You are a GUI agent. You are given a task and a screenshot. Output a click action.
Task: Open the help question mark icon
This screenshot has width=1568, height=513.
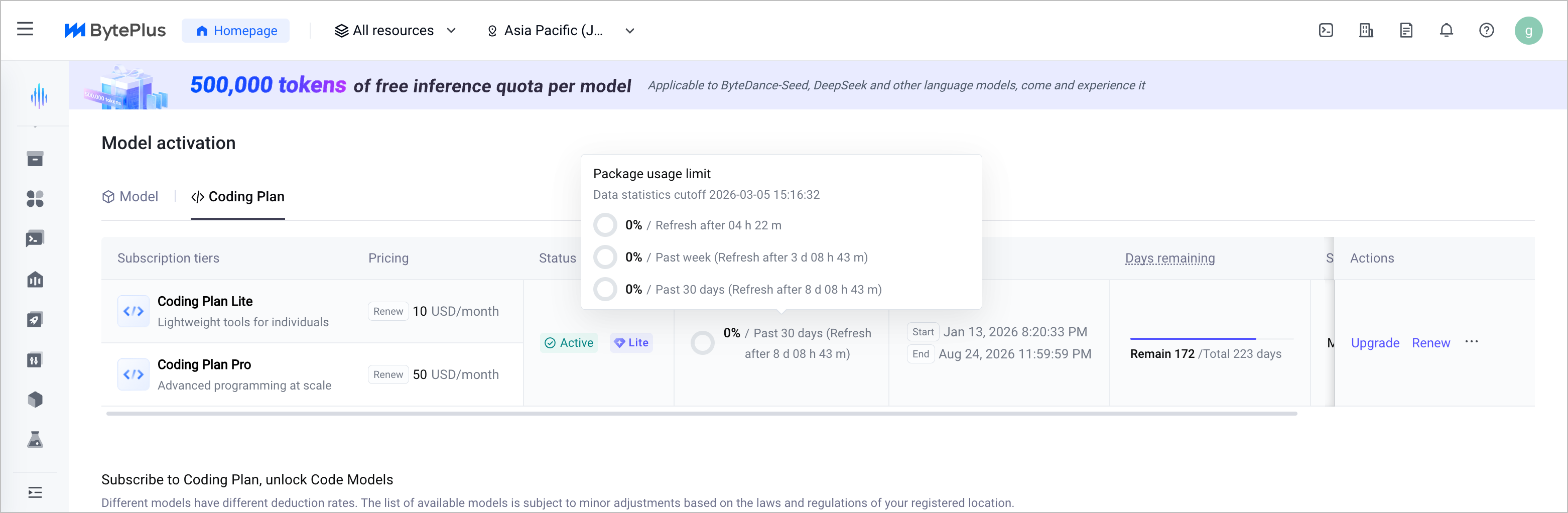[1486, 31]
